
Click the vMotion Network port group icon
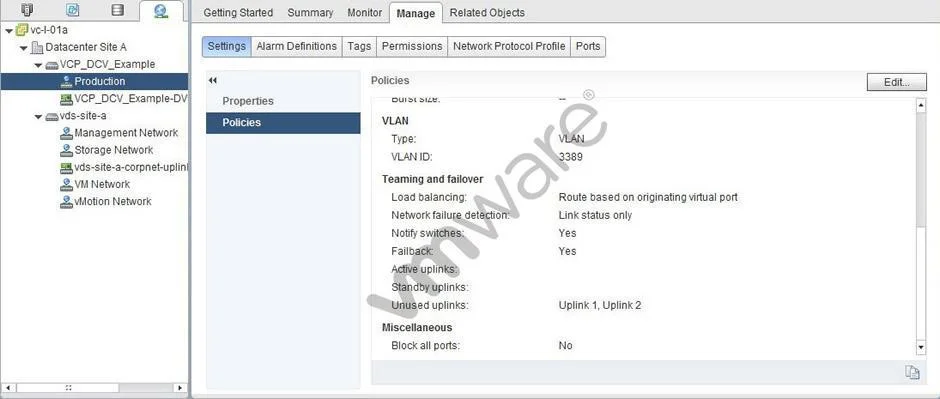[x=67, y=202]
